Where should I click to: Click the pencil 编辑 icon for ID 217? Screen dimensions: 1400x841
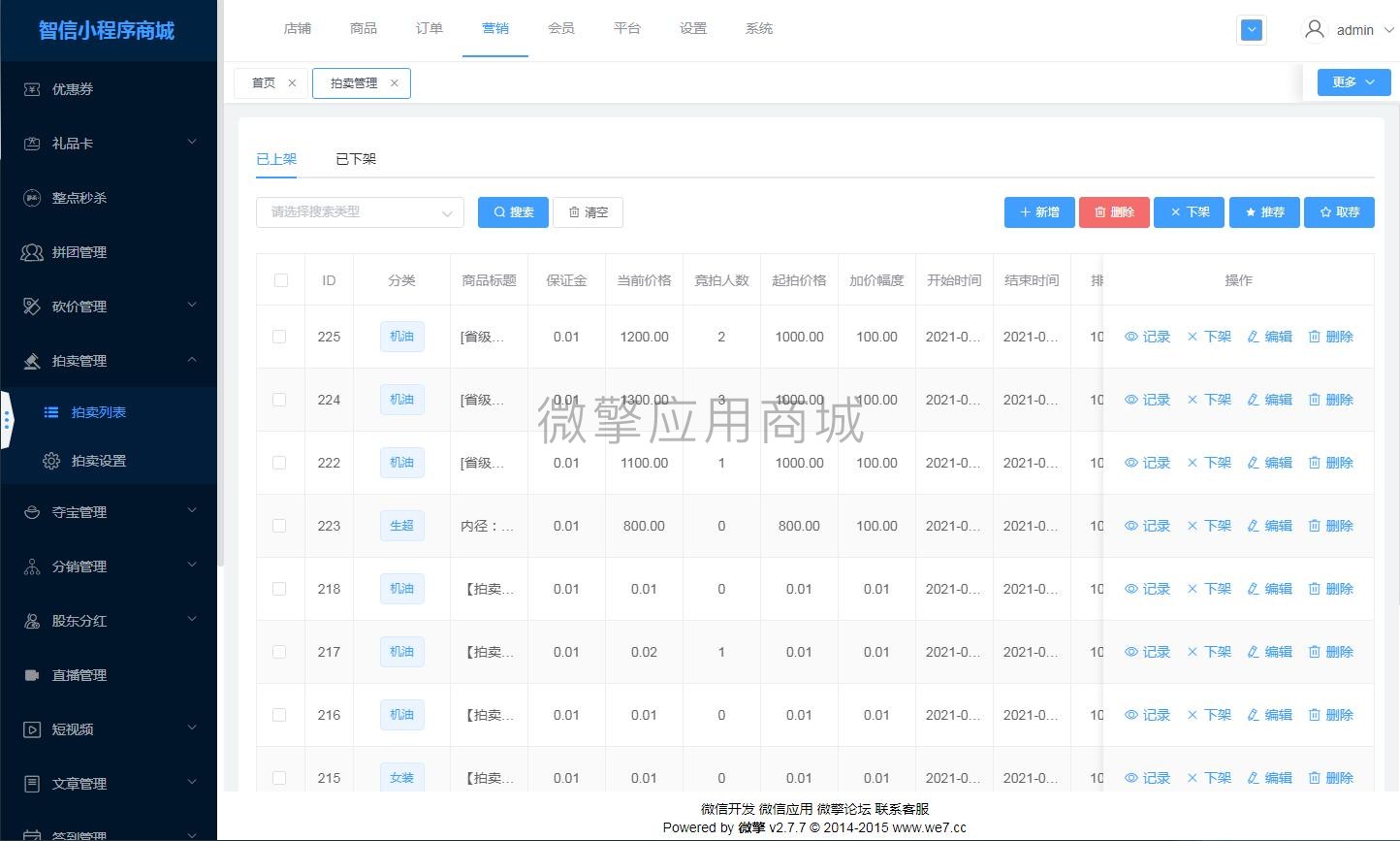(x=1253, y=652)
